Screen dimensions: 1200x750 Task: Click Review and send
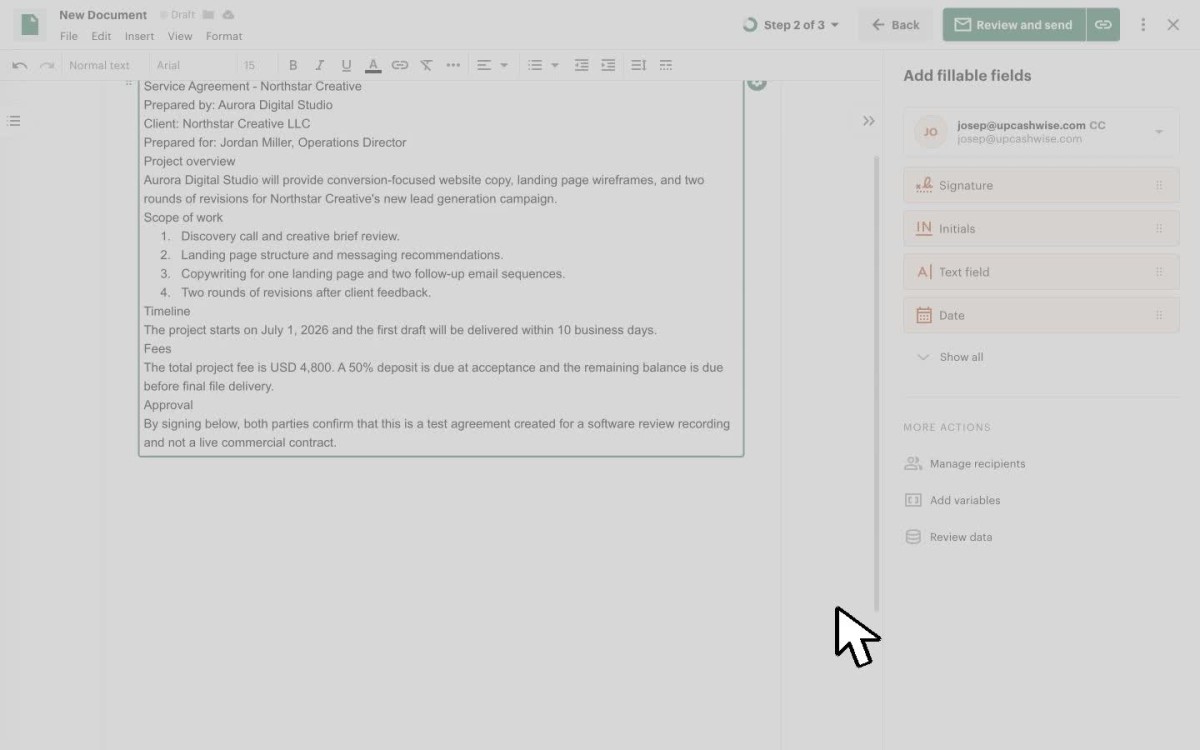[1014, 25]
